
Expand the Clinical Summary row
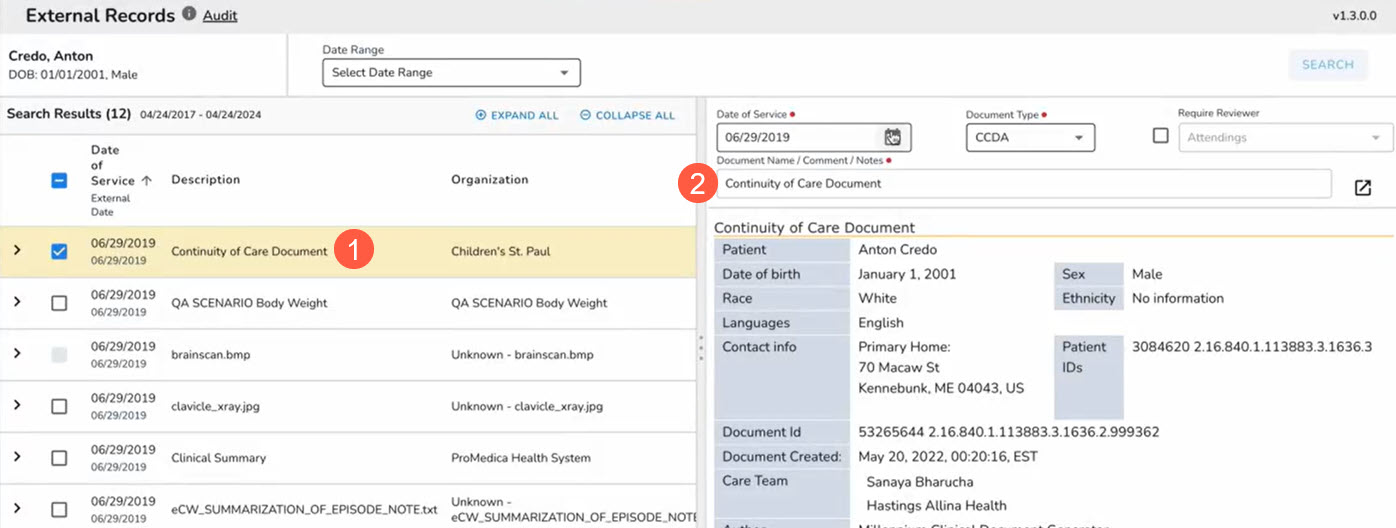point(17,457)
